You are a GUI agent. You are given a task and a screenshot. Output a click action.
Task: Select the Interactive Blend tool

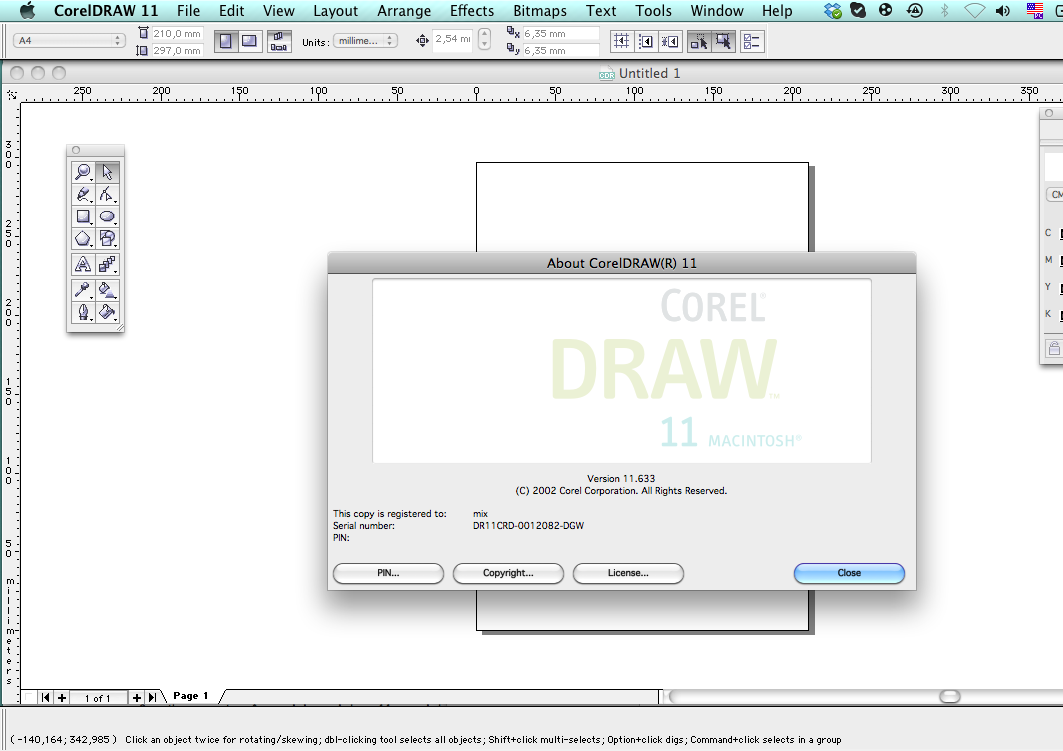[x=107, y=264]
